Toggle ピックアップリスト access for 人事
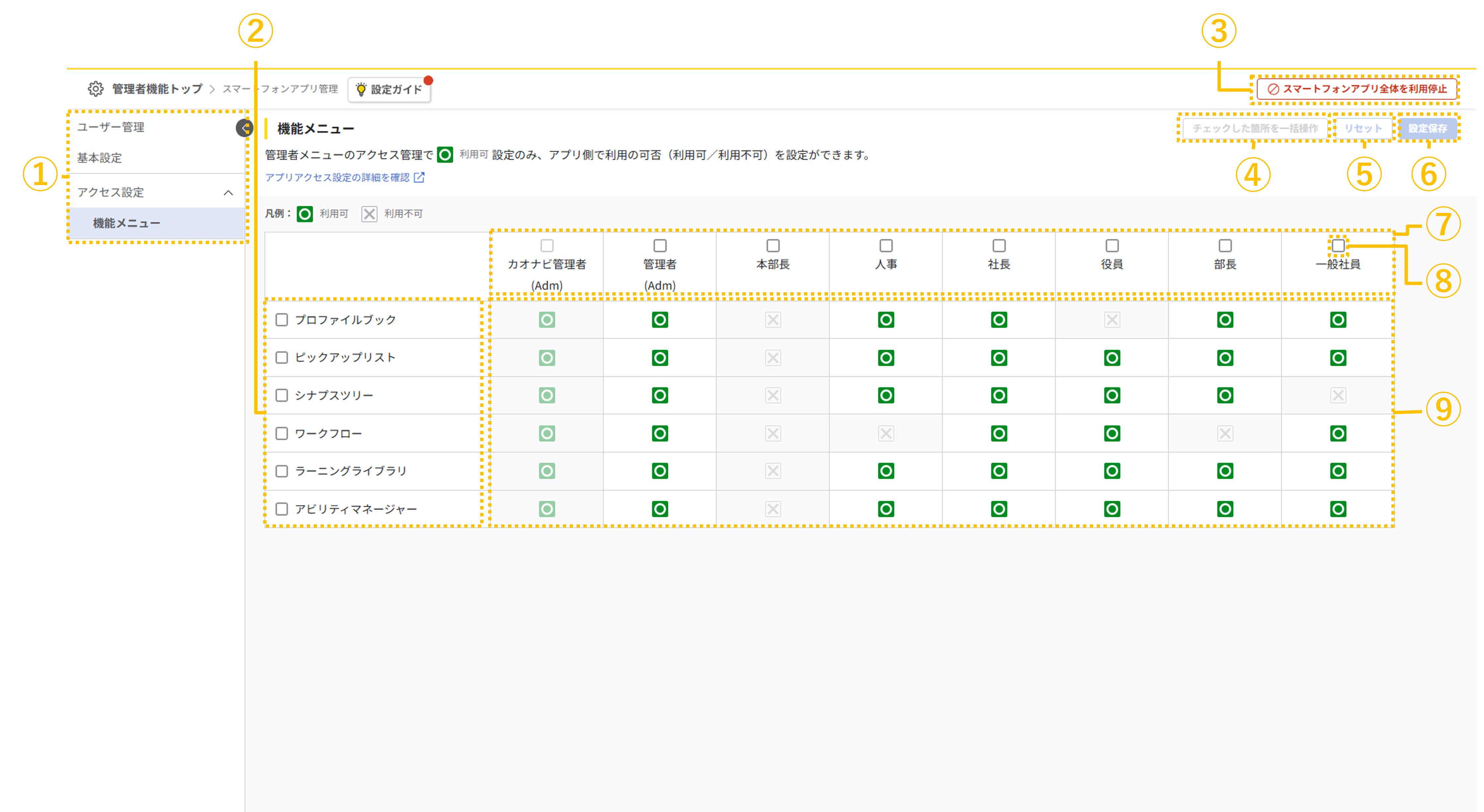The image size is (1484, 812). [886, 358]
